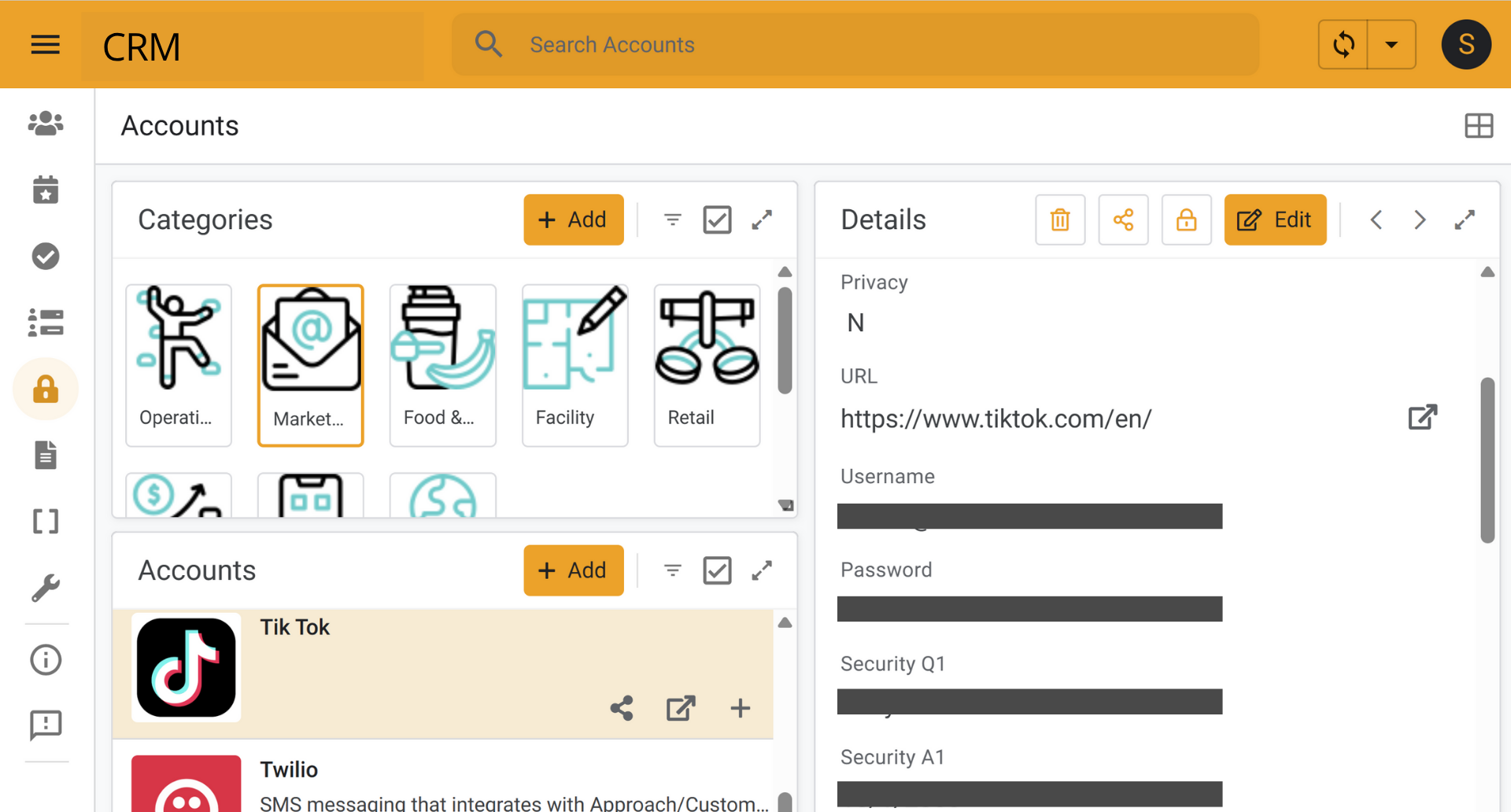Open the user avatar S menu

pyautogui.click(x=1465, y=45)
